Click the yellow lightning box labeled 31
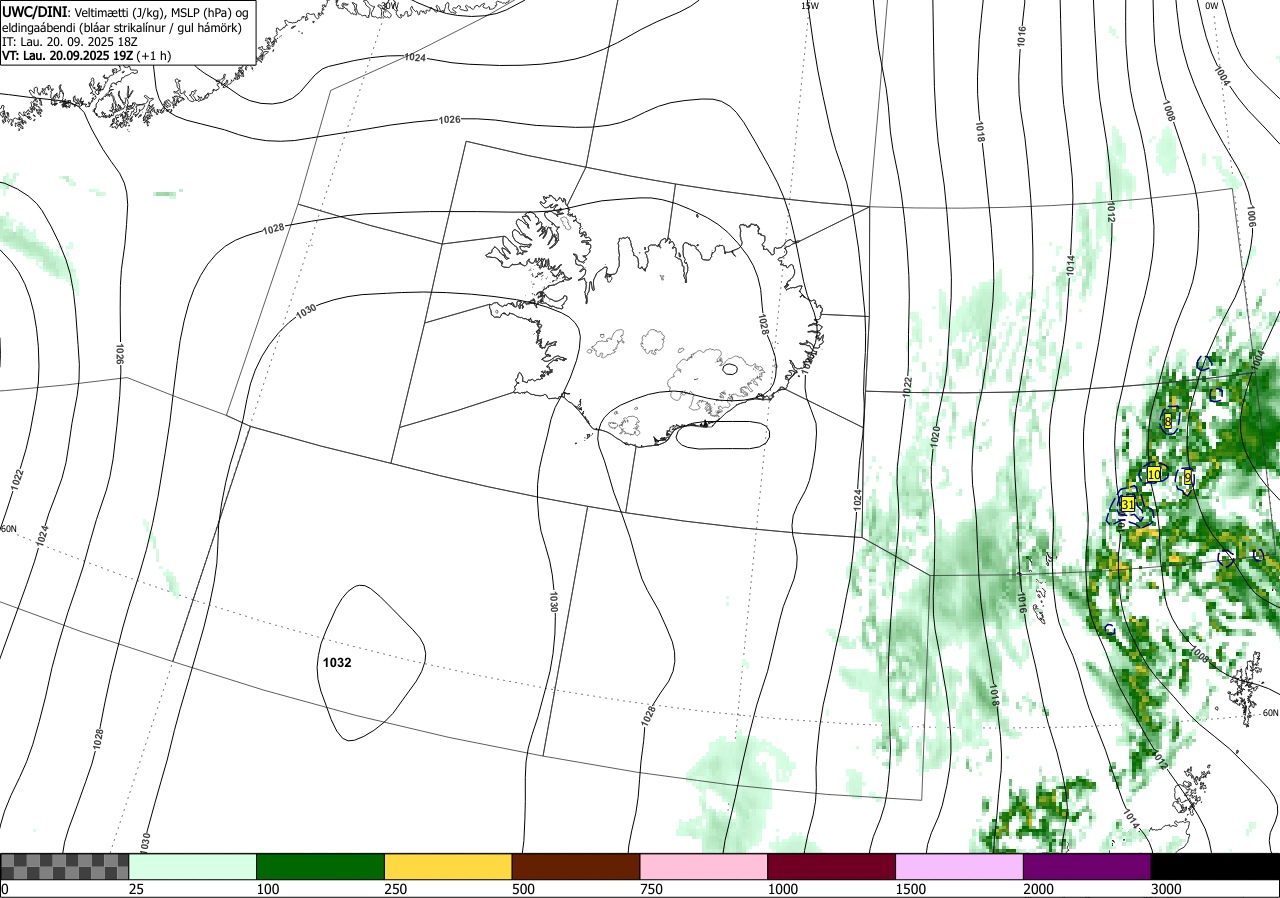The height and width of the screenshot is (898, 1280). point(1128,504)
